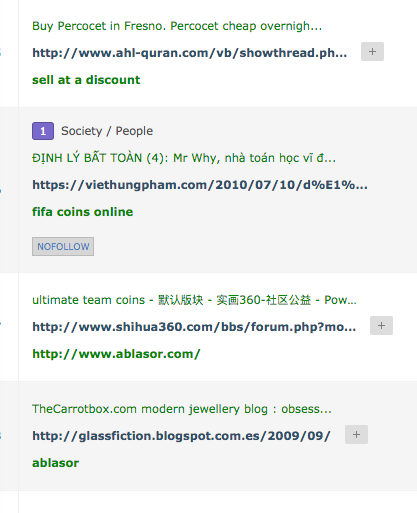
Task: Click the 'sell at a discount' anchor text
Action: click(x=86, y=80)
